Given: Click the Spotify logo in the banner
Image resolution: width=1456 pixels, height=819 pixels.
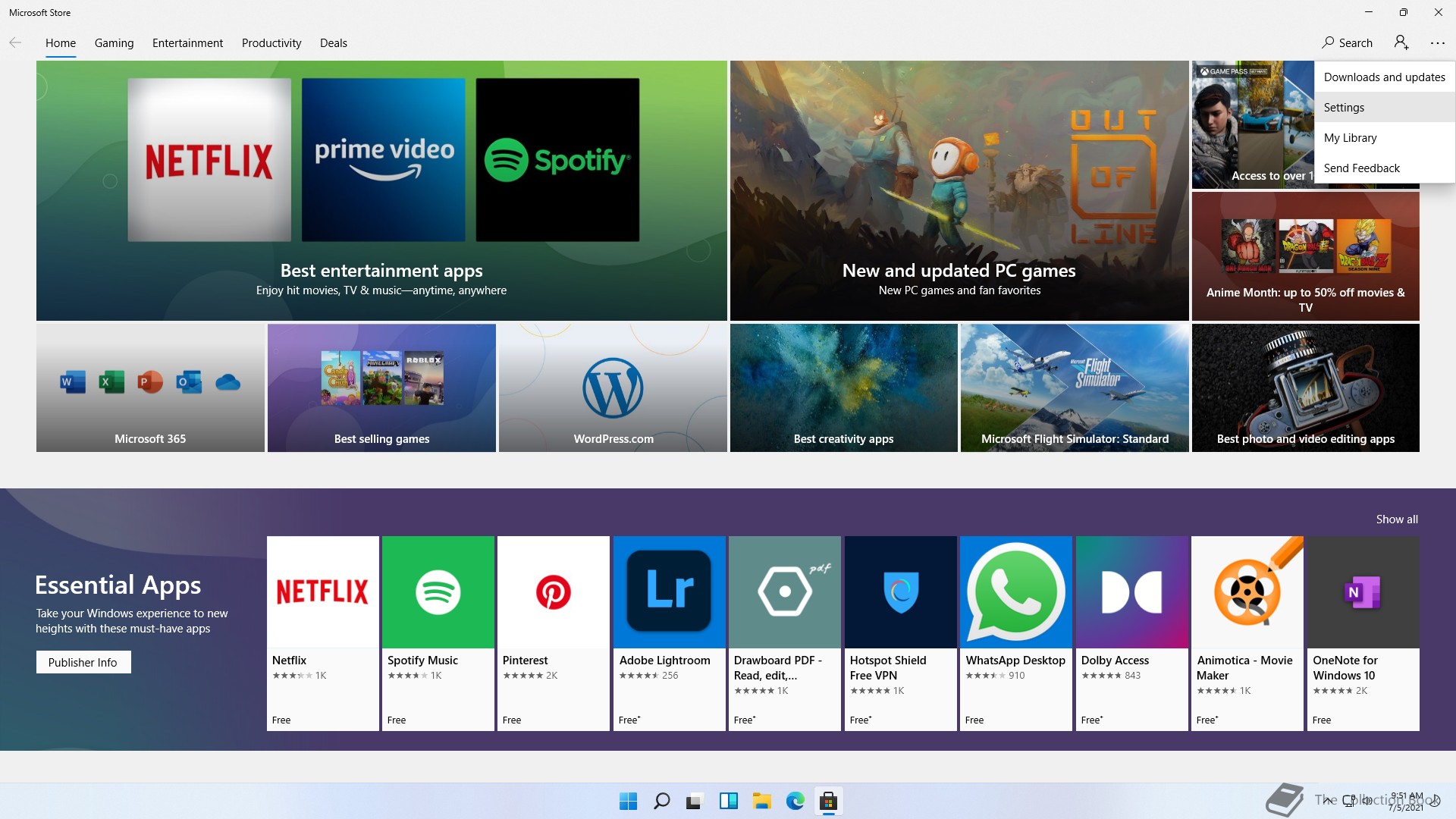Looking at the screenshot, I should point(557,160).
